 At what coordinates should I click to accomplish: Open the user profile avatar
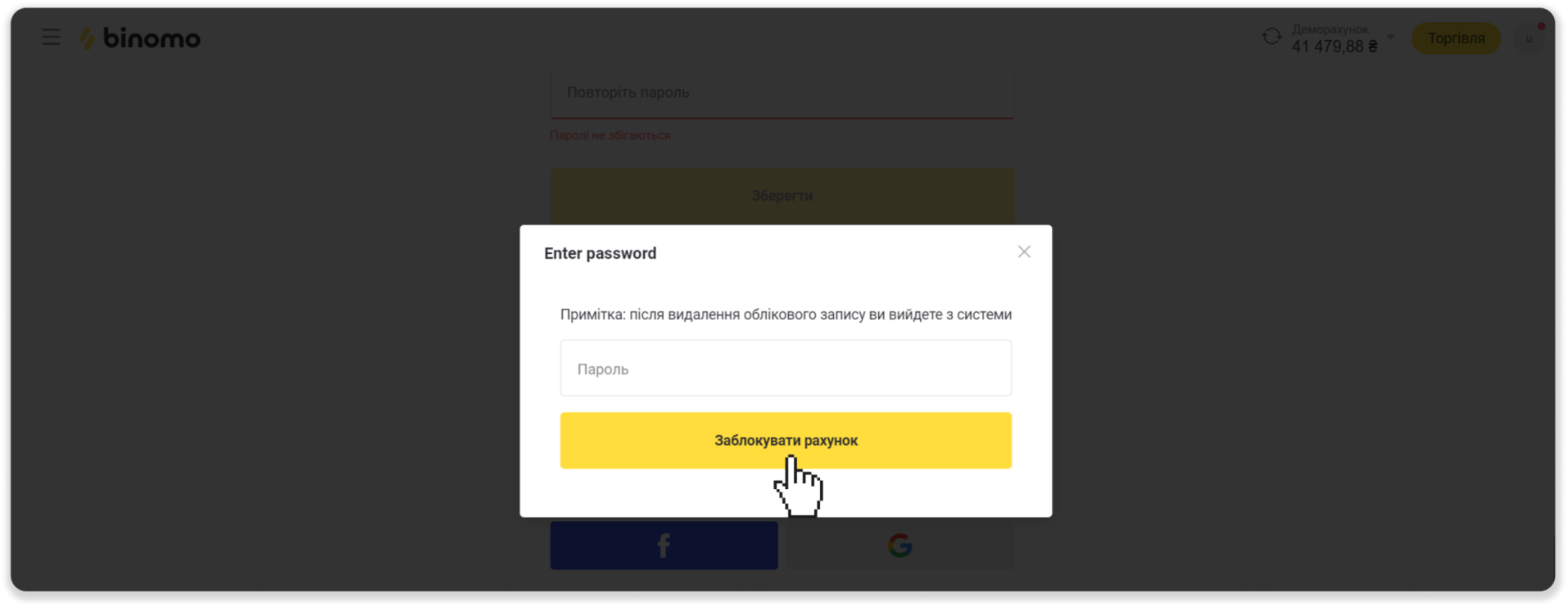[x=1528, y=39]
